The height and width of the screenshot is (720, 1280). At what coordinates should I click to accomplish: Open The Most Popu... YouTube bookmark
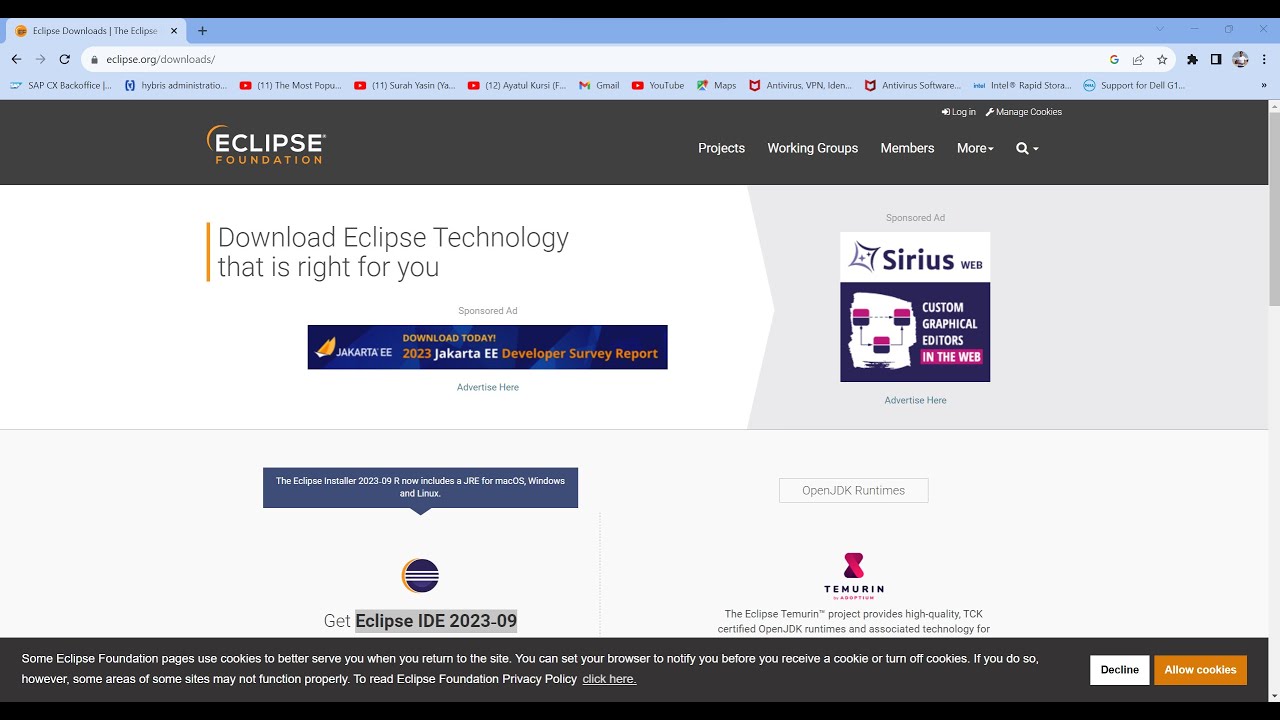(x=291, y=86)
